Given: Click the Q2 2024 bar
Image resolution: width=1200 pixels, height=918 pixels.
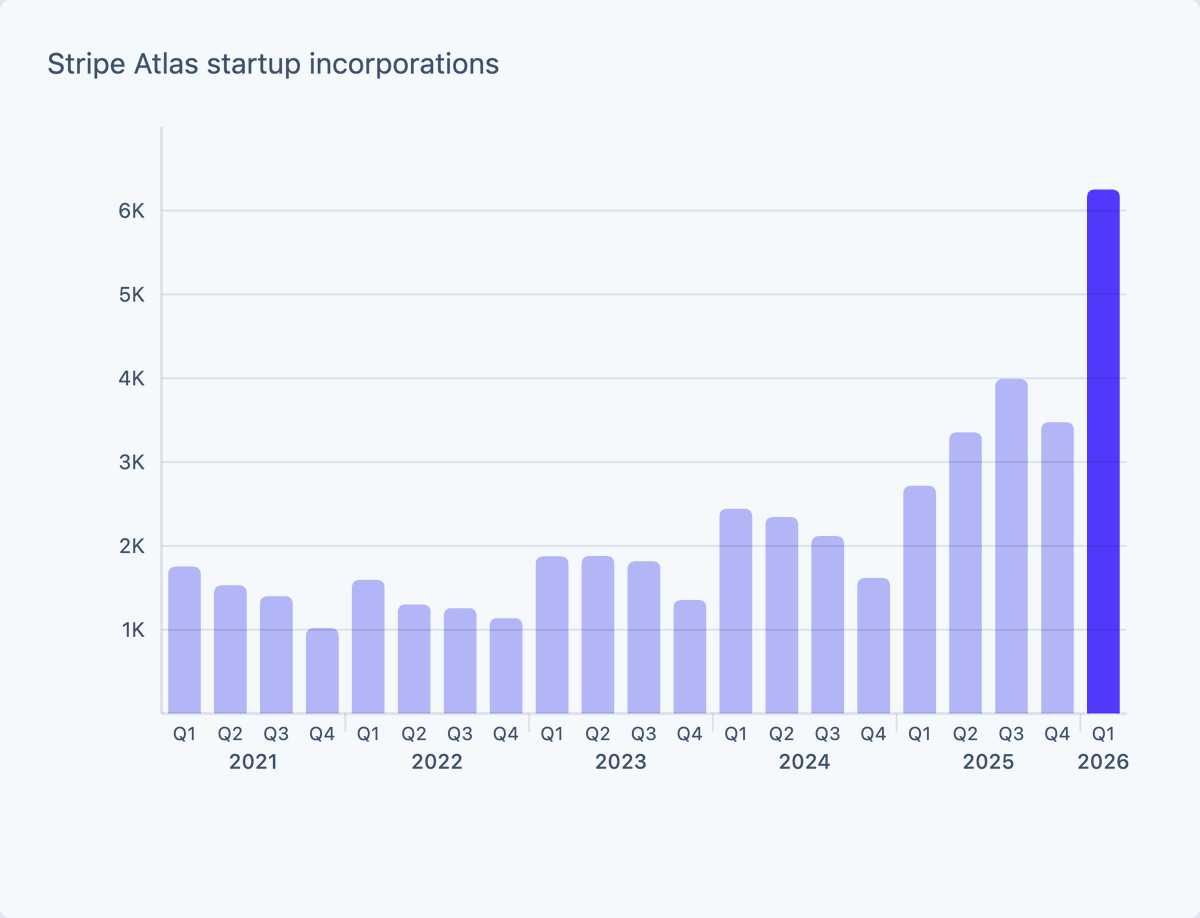Looking at the screenshot, I should (x=782, y=615).
